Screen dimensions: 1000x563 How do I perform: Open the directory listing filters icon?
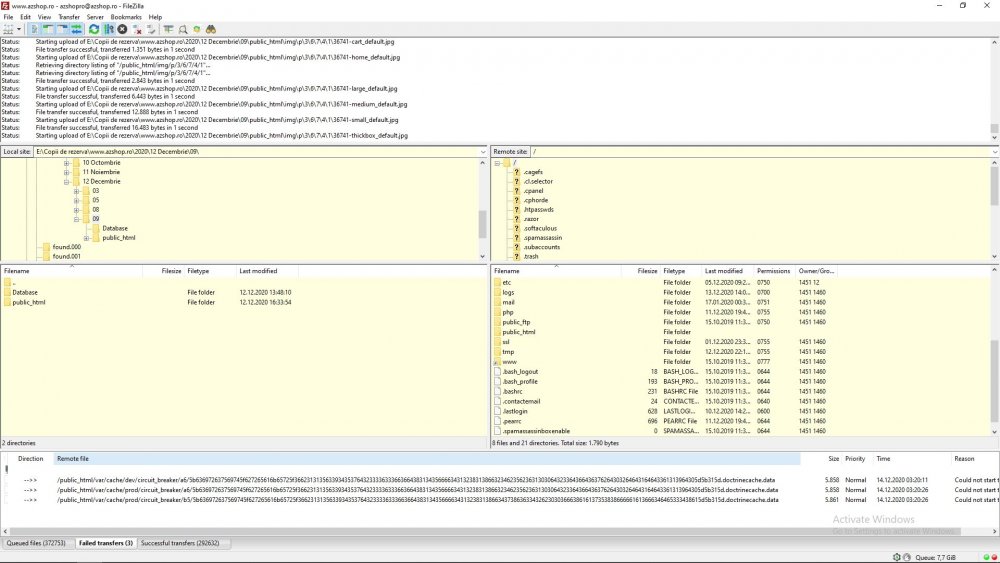[169, 29]
